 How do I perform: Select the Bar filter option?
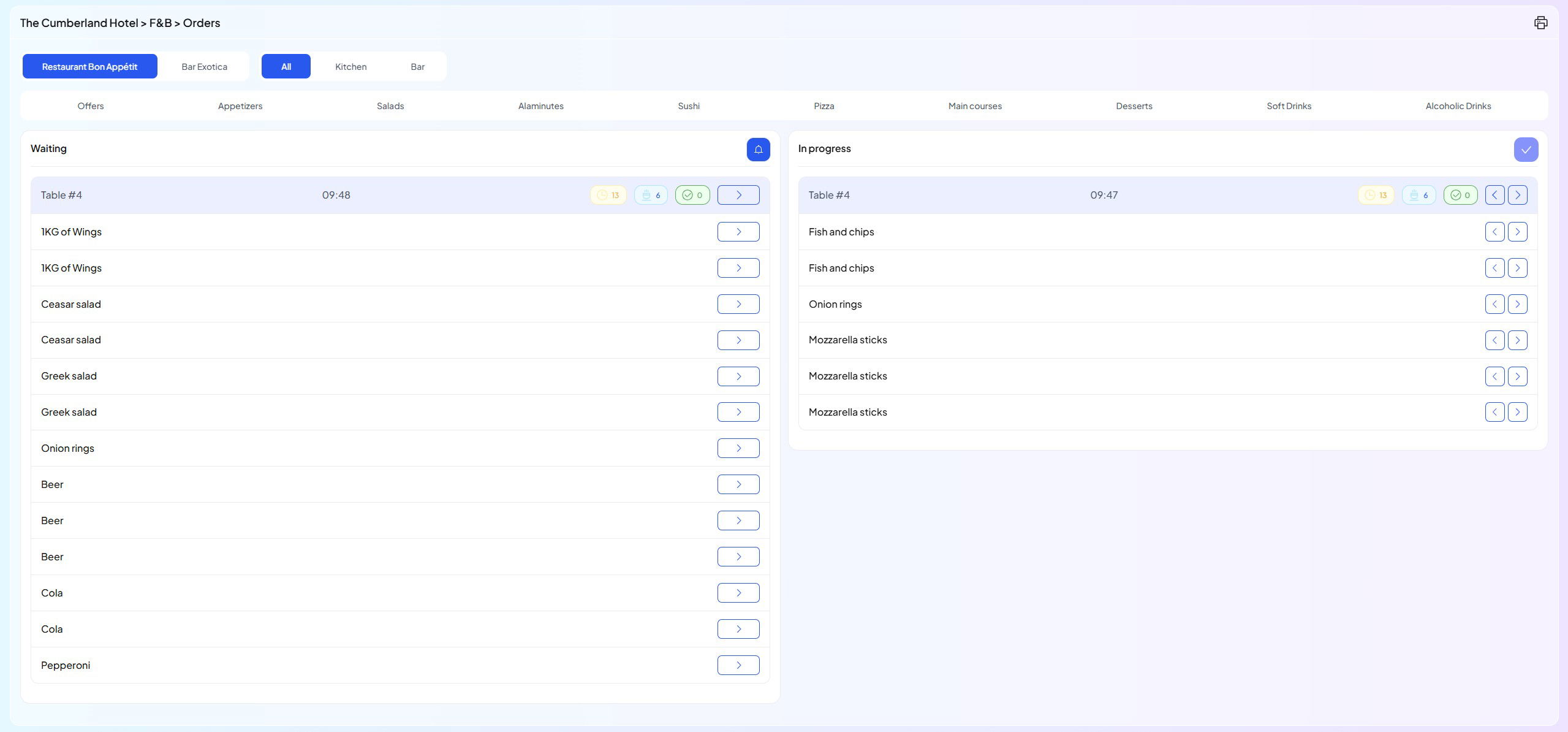pyautogui.click(x=417, y=66)
